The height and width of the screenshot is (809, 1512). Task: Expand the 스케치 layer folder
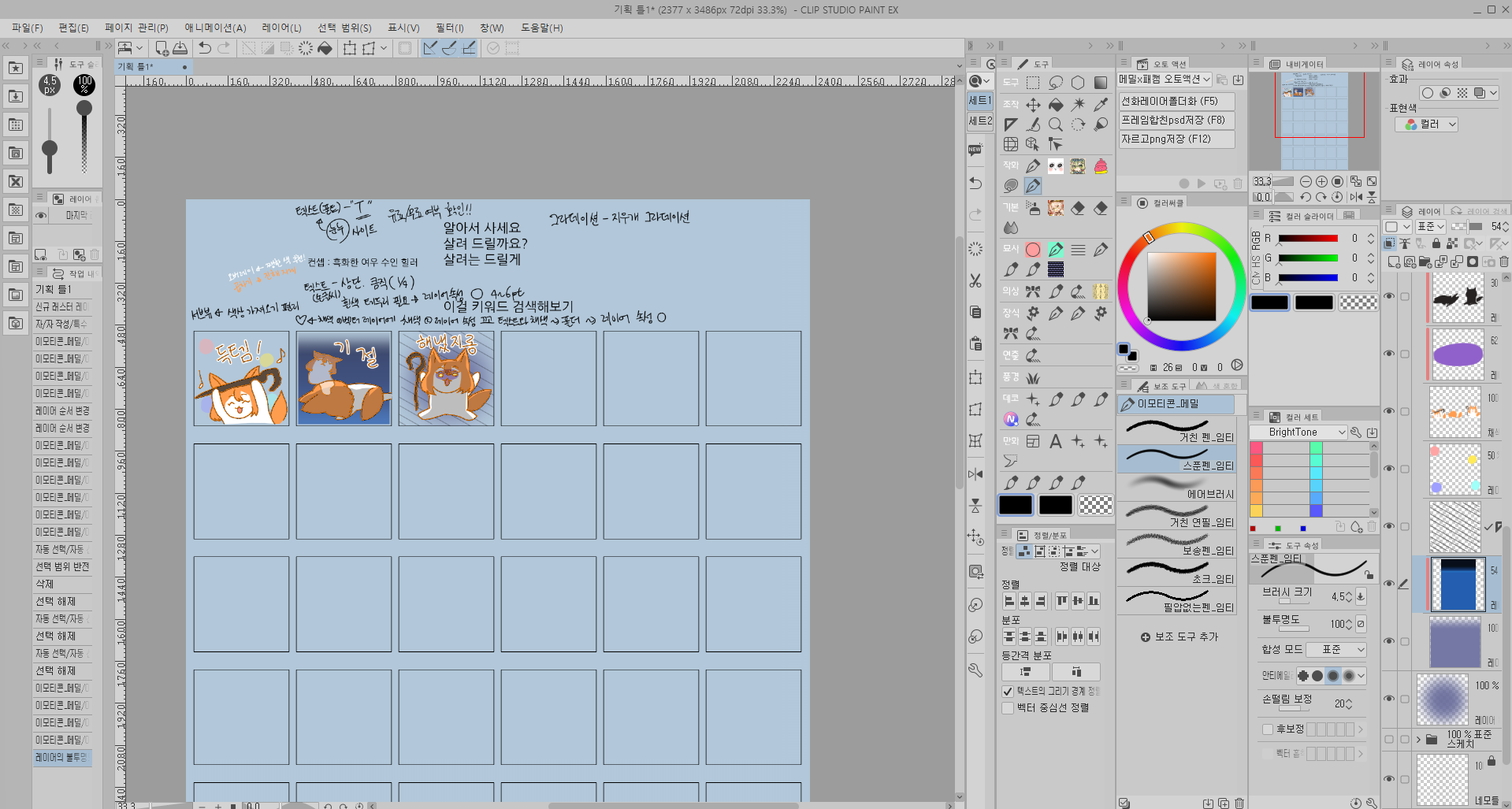pyautogui.click(x=1418, y=739)
